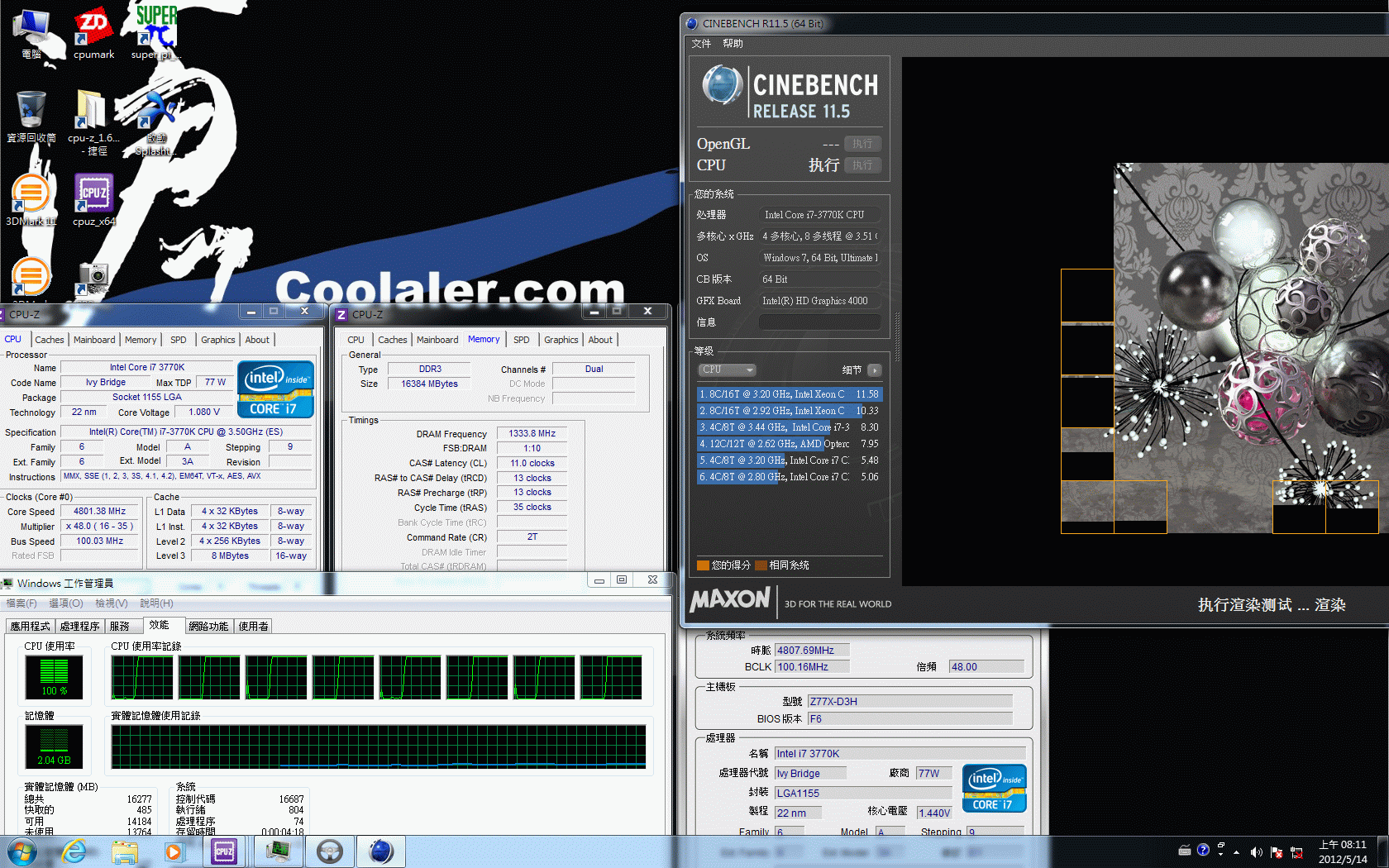1389x868 pixels.
Task: Click the steering wheel app taskbar button
Action: [330, 851]
